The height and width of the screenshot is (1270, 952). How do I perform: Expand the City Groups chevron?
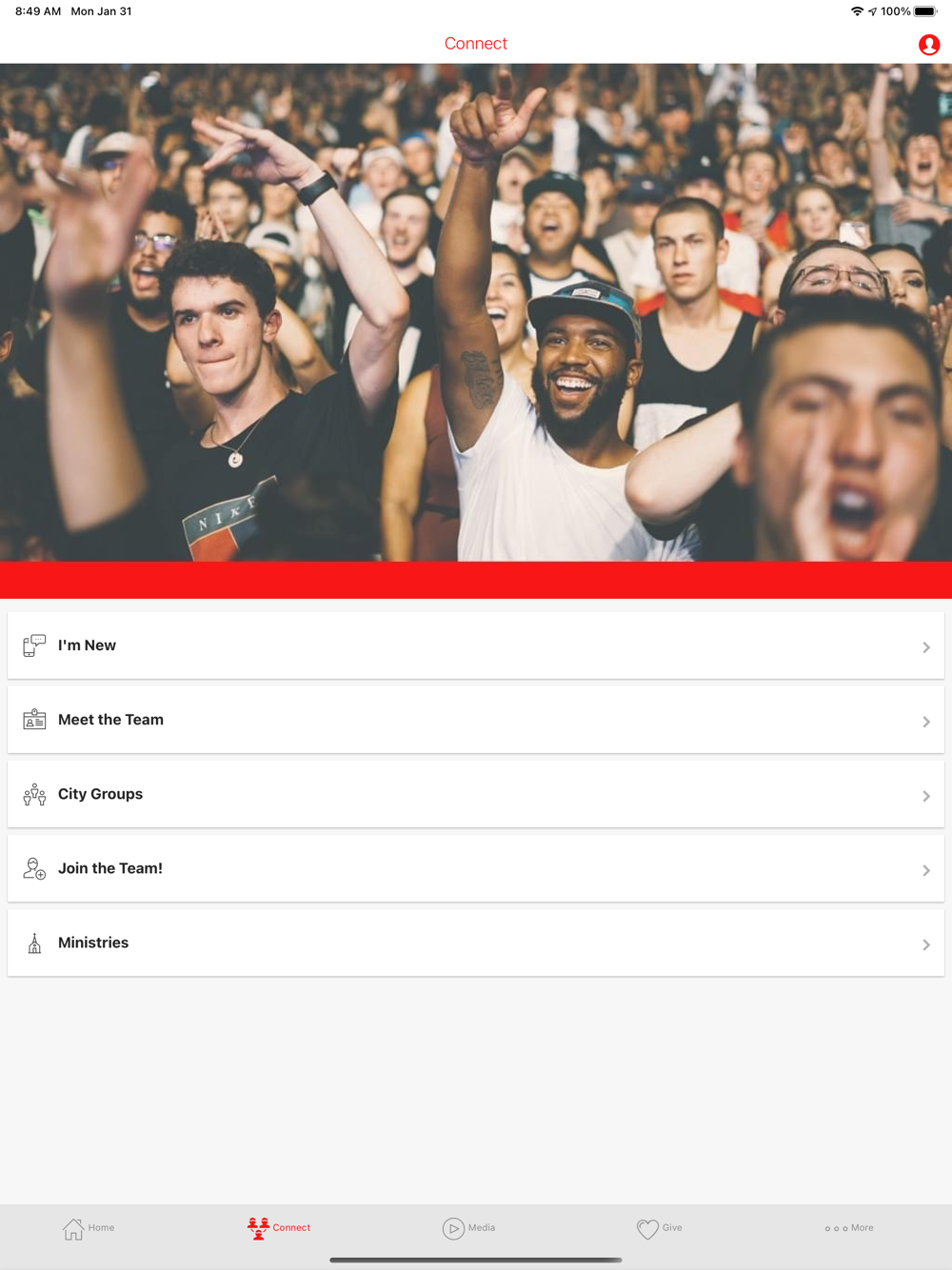pyautogui.click(x=926, y=796)
